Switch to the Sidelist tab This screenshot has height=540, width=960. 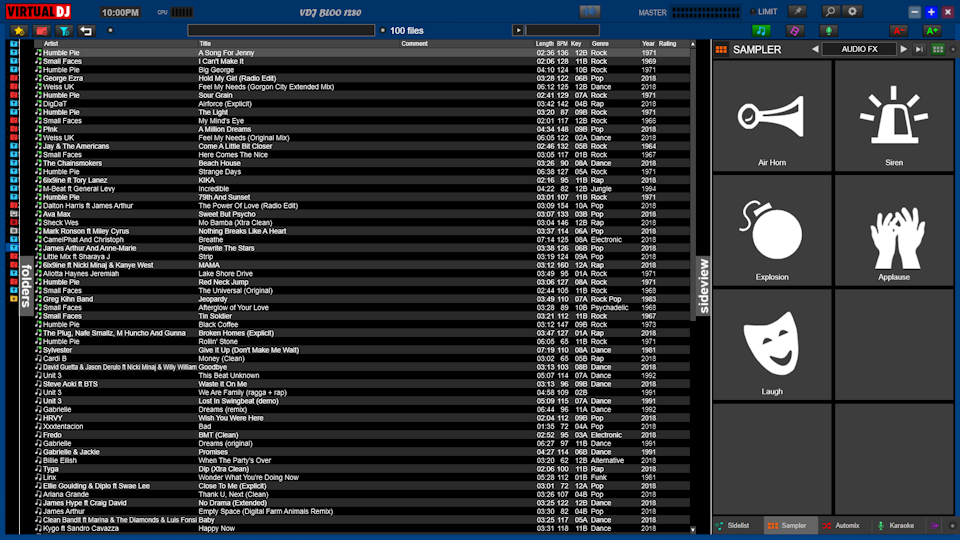(738, 526)
